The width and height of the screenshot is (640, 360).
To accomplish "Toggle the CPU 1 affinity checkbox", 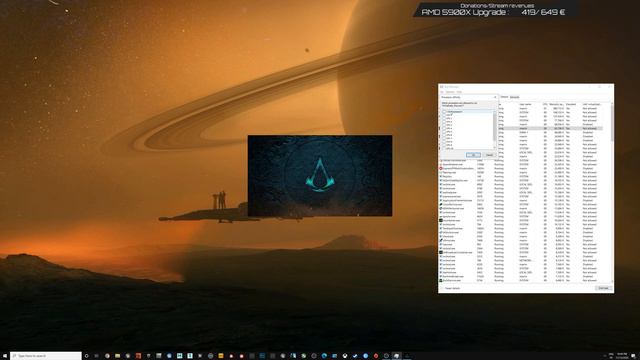I will [x=444, y=118].
